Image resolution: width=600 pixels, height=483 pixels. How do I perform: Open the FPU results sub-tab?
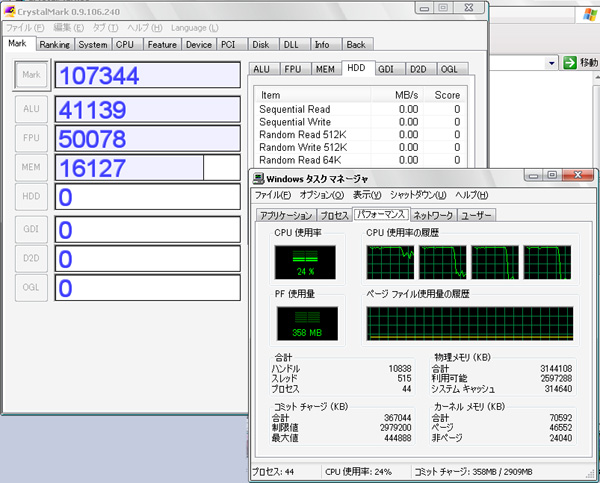pyautogui.click(x=293, y=69)
